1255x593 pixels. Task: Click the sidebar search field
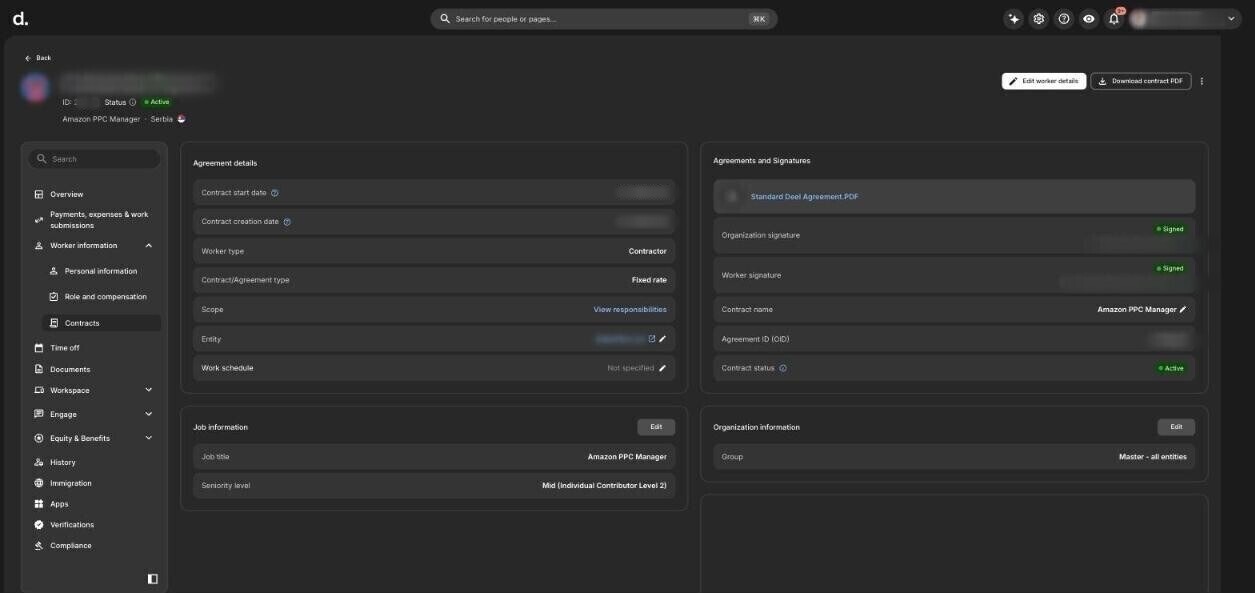coord(94,159)
